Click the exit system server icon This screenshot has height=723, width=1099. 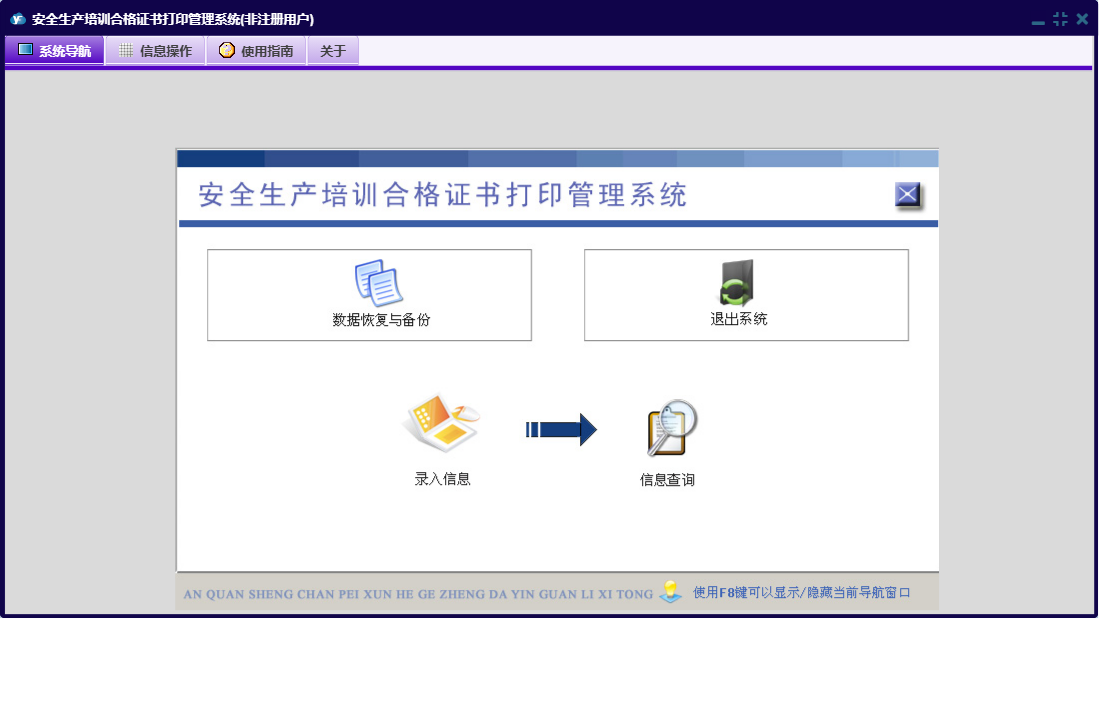point(737,283)
